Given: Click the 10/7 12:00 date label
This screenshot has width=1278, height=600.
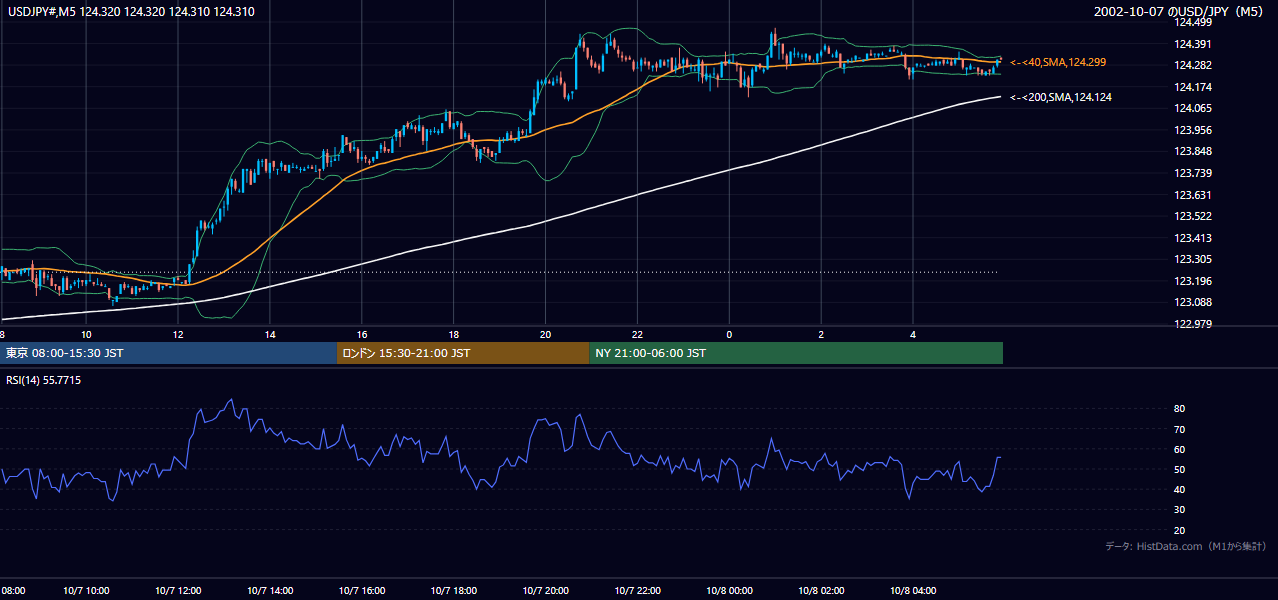Looking at the screenshot, I should point(179,590).
